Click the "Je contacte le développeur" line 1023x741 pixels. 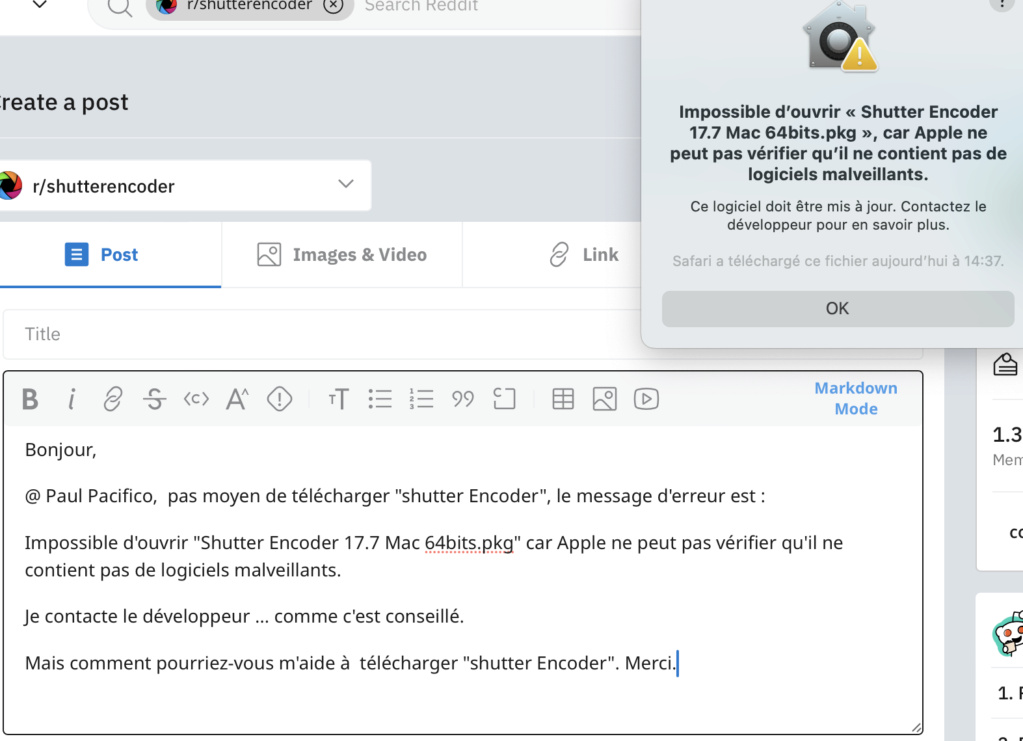click(244, 616)
